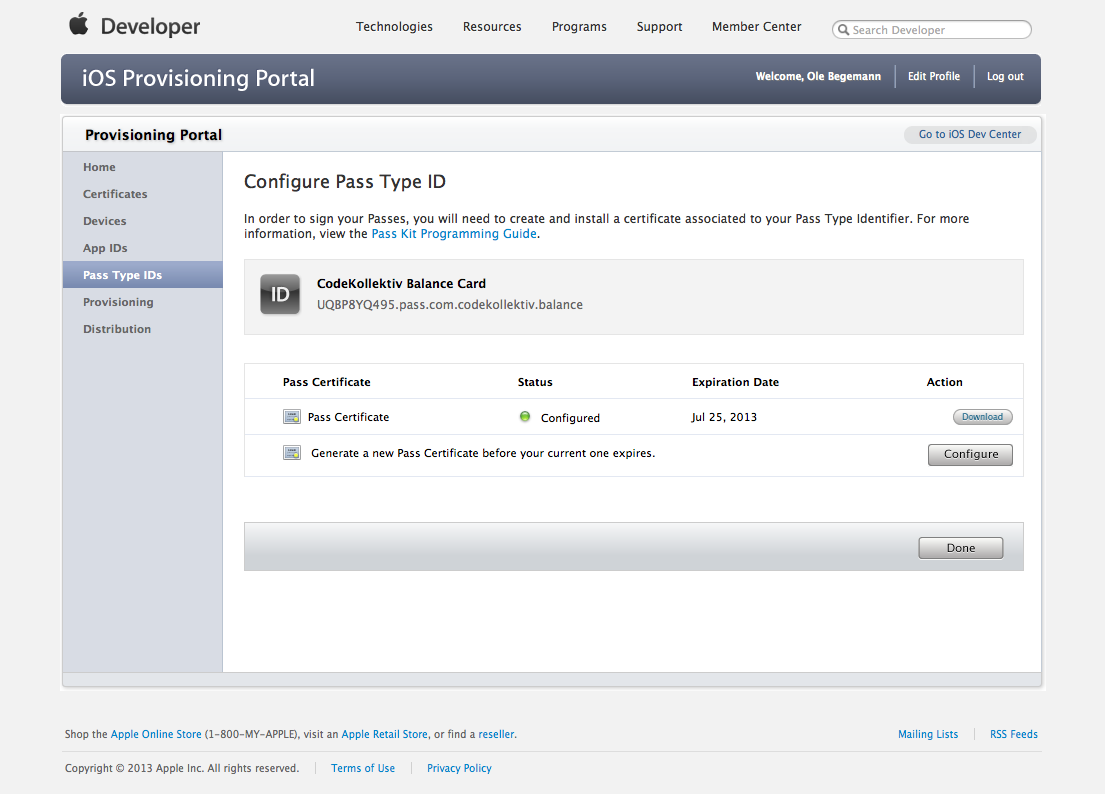The height and width of the screenshot is (794, 1105).
Task: Select Certificates in the sidebar
Action: click(115, 194)
